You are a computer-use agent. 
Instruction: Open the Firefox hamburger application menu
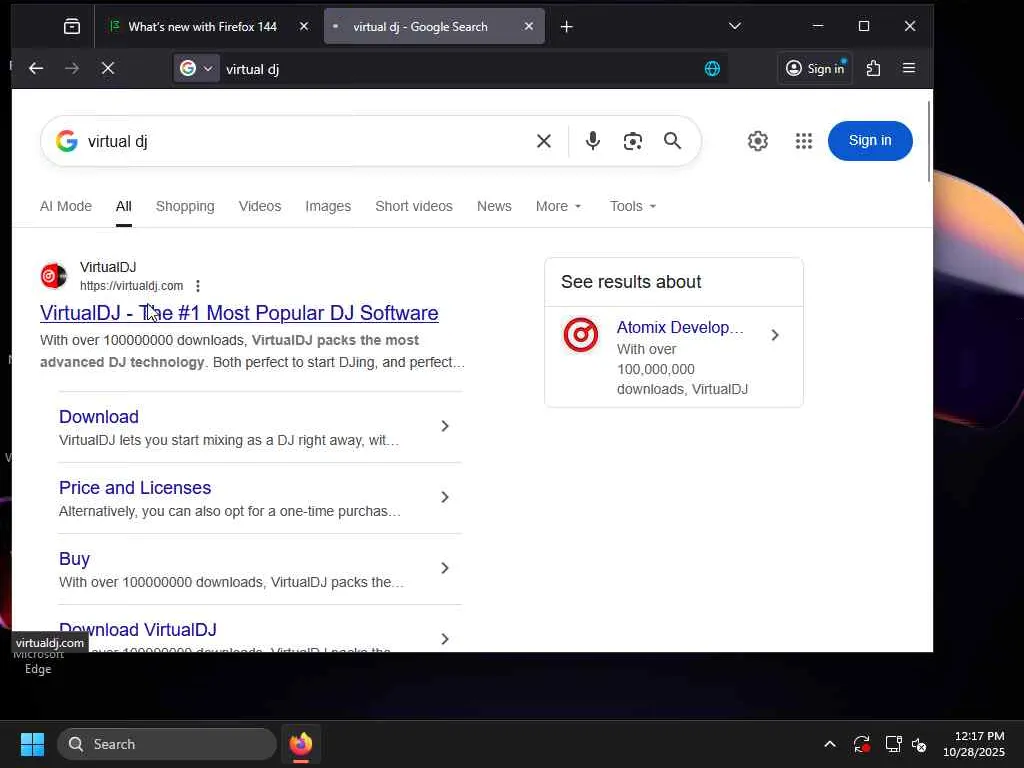[908, 68]
